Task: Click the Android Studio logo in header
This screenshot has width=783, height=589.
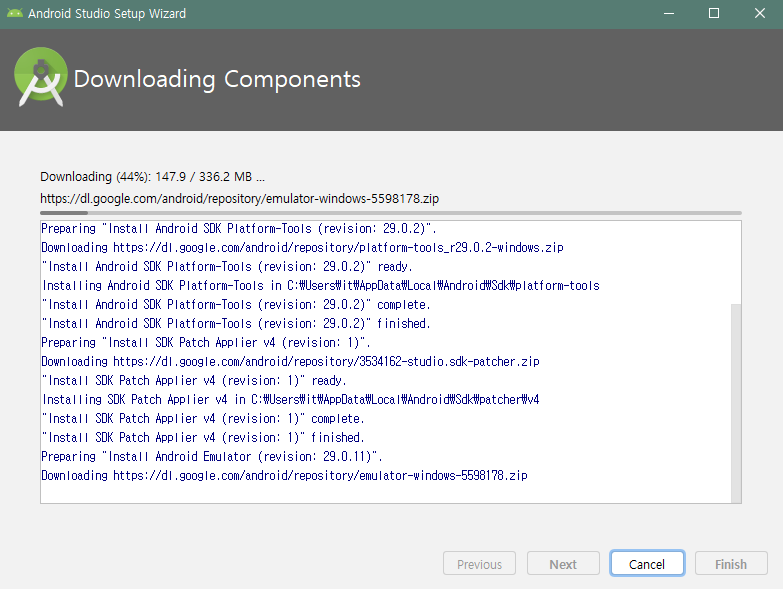Action: tap(40, 77)
